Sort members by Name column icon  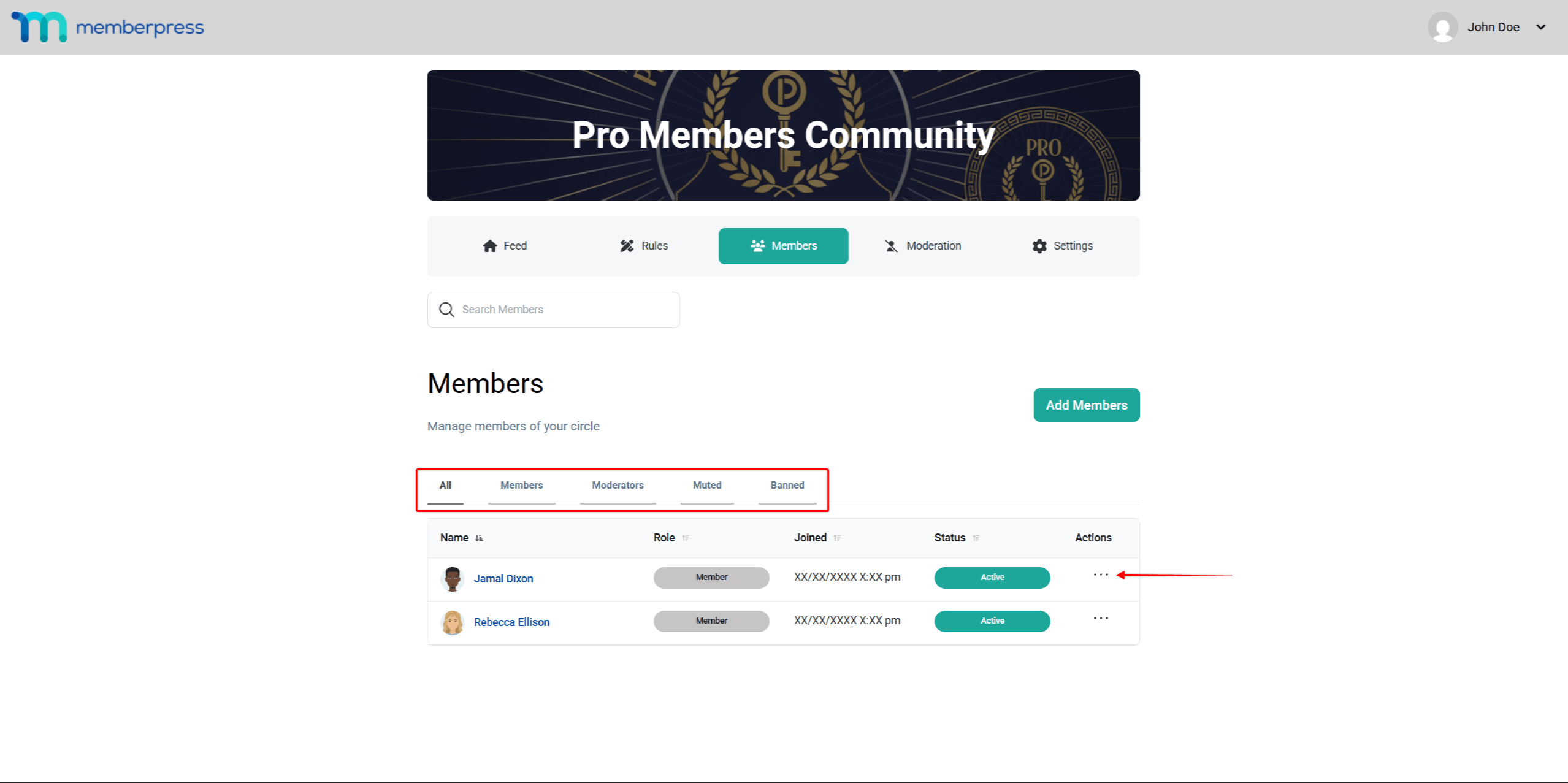479,538
